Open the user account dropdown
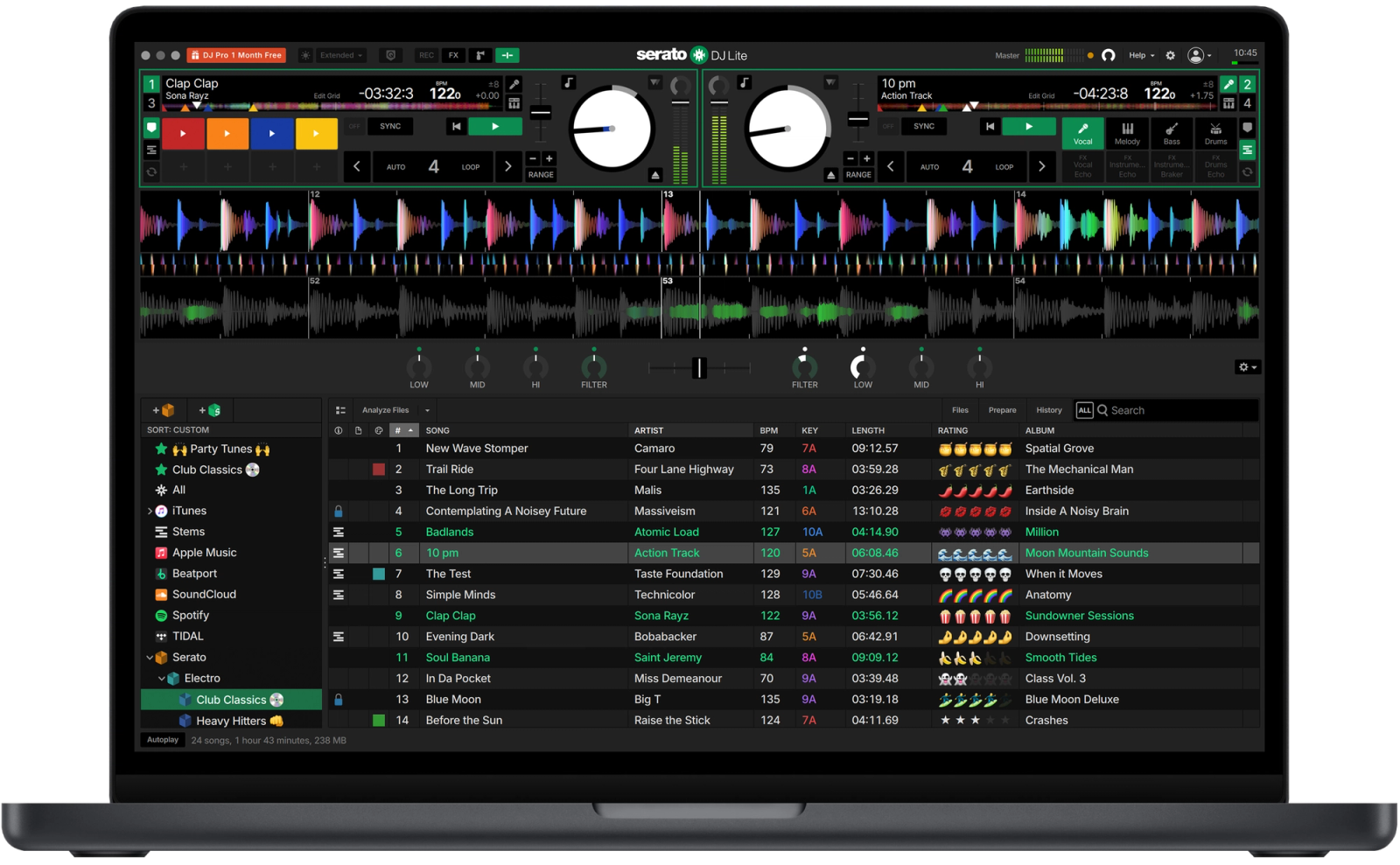Screen dimensions: 1400x865 (1200, 55)
